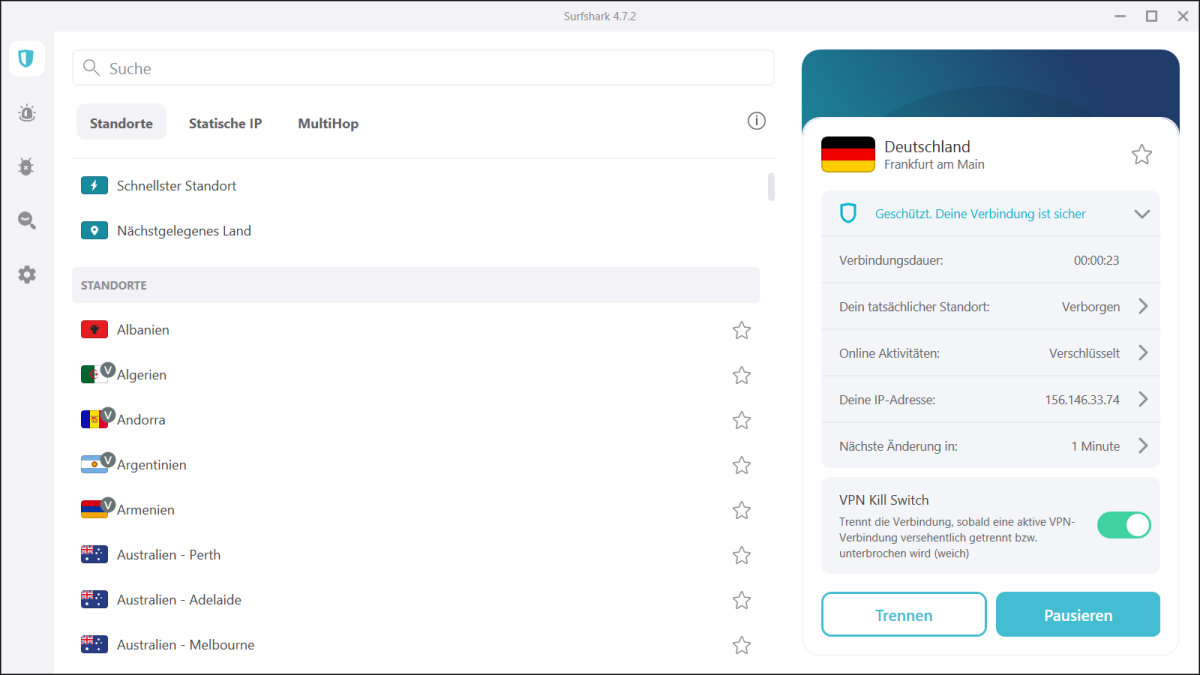Open the Antivirus bug sidebar icon
The height and width of the screenshot is (675, 1200).
pos(27,167)
